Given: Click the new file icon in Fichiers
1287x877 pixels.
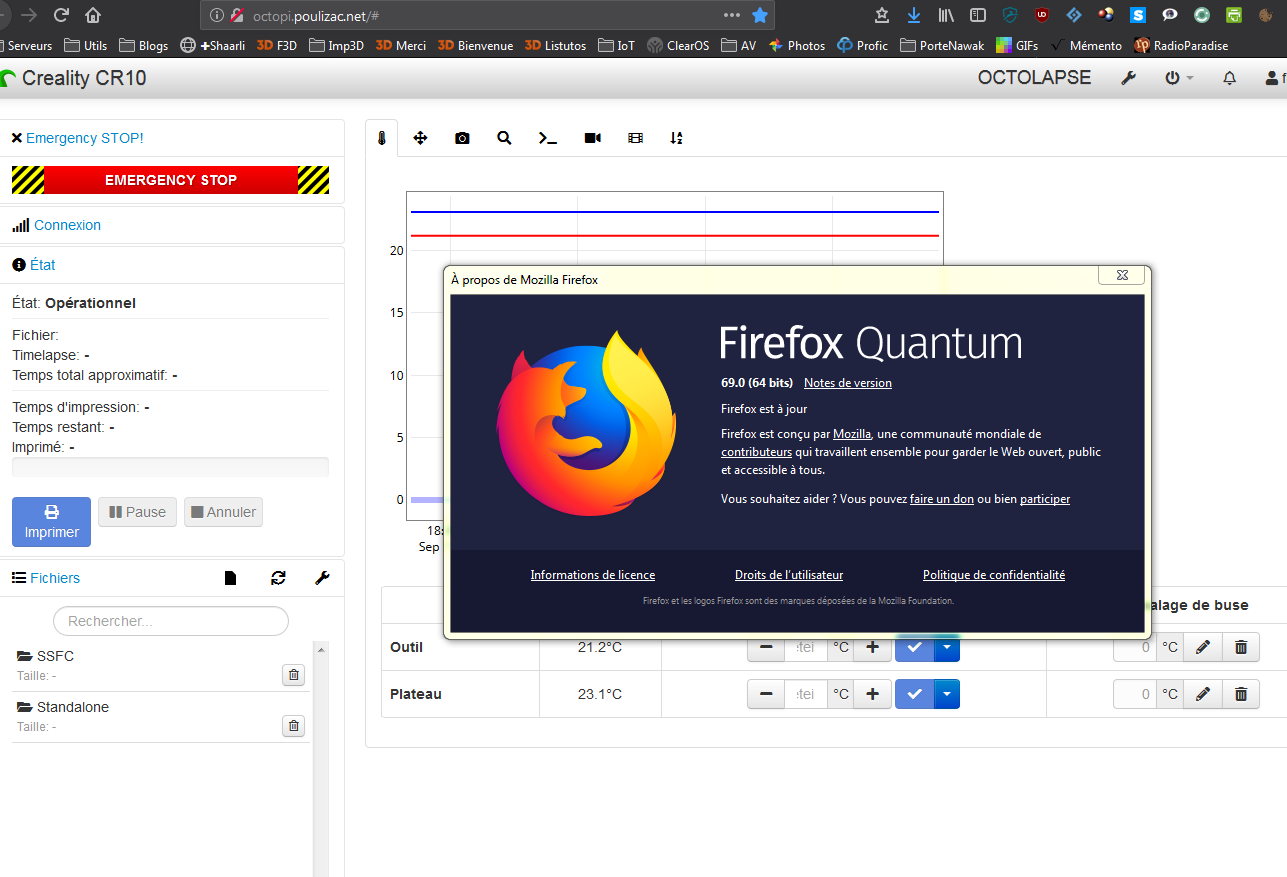Looking at the screenshot, I should (x=230, y=578).
